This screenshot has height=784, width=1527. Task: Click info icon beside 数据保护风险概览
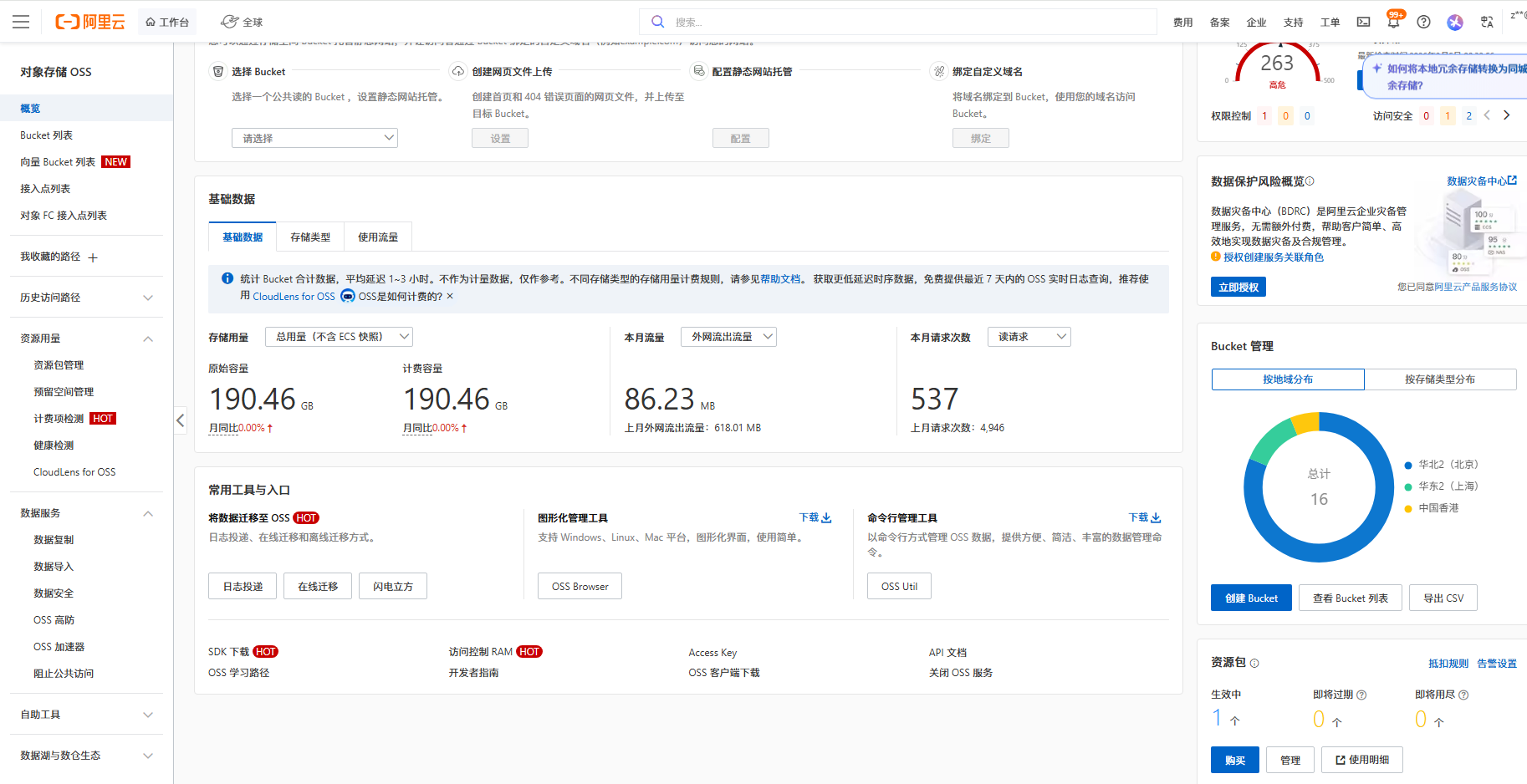click(1310, 181)
